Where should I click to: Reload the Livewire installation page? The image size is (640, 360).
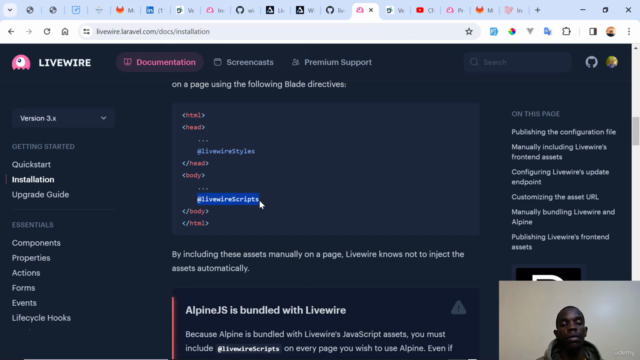pos(47,31)
